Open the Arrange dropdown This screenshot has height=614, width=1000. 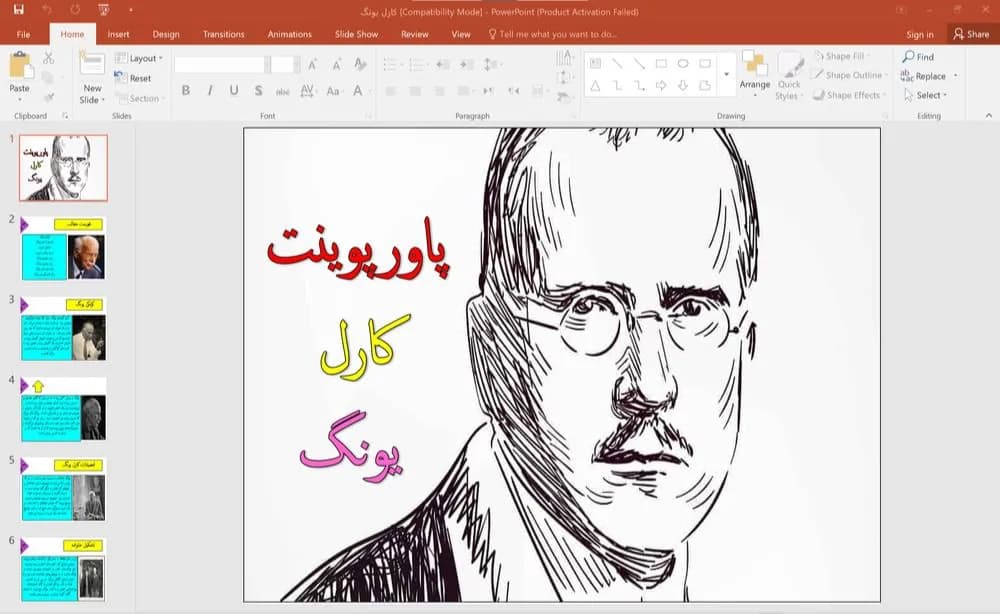[x=754, y=77]
